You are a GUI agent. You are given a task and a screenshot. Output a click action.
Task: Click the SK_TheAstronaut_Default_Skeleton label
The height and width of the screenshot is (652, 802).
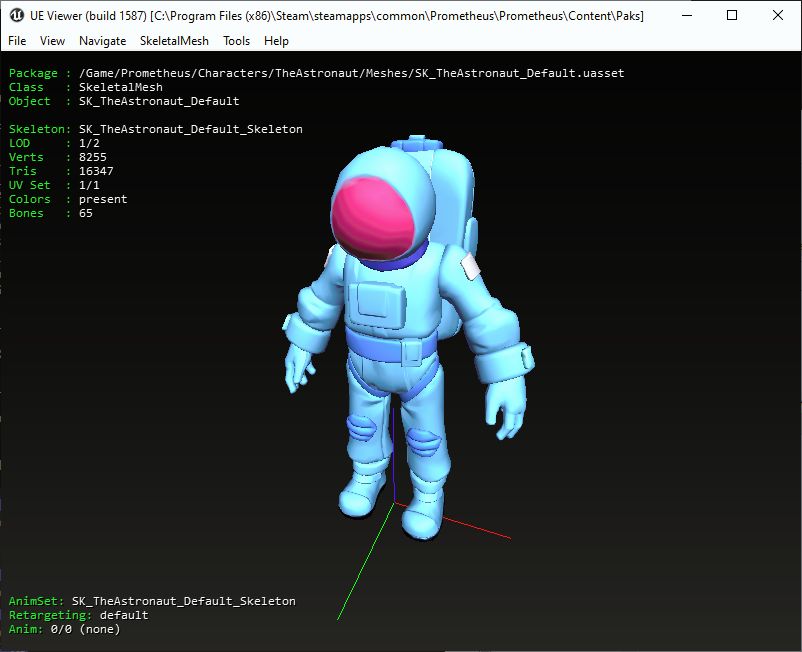coord(190,129)
